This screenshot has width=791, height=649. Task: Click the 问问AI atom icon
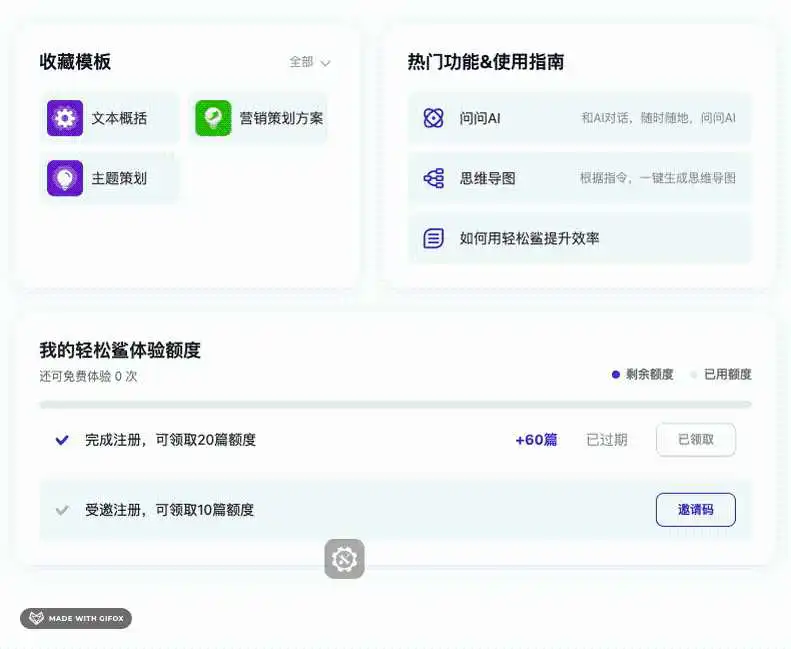433,118
